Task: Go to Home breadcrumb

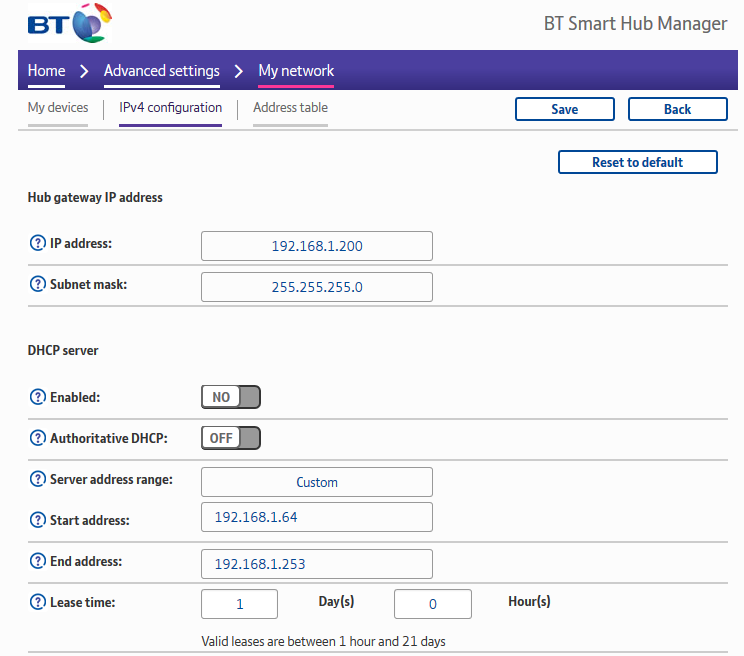Action: [x=46, y=71]
